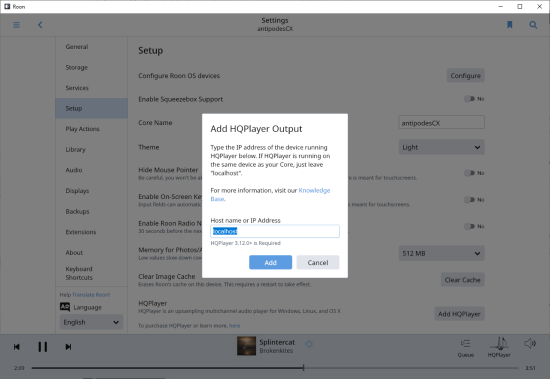Click the Clear Cache button
The image size is (550, 379).
462,280
